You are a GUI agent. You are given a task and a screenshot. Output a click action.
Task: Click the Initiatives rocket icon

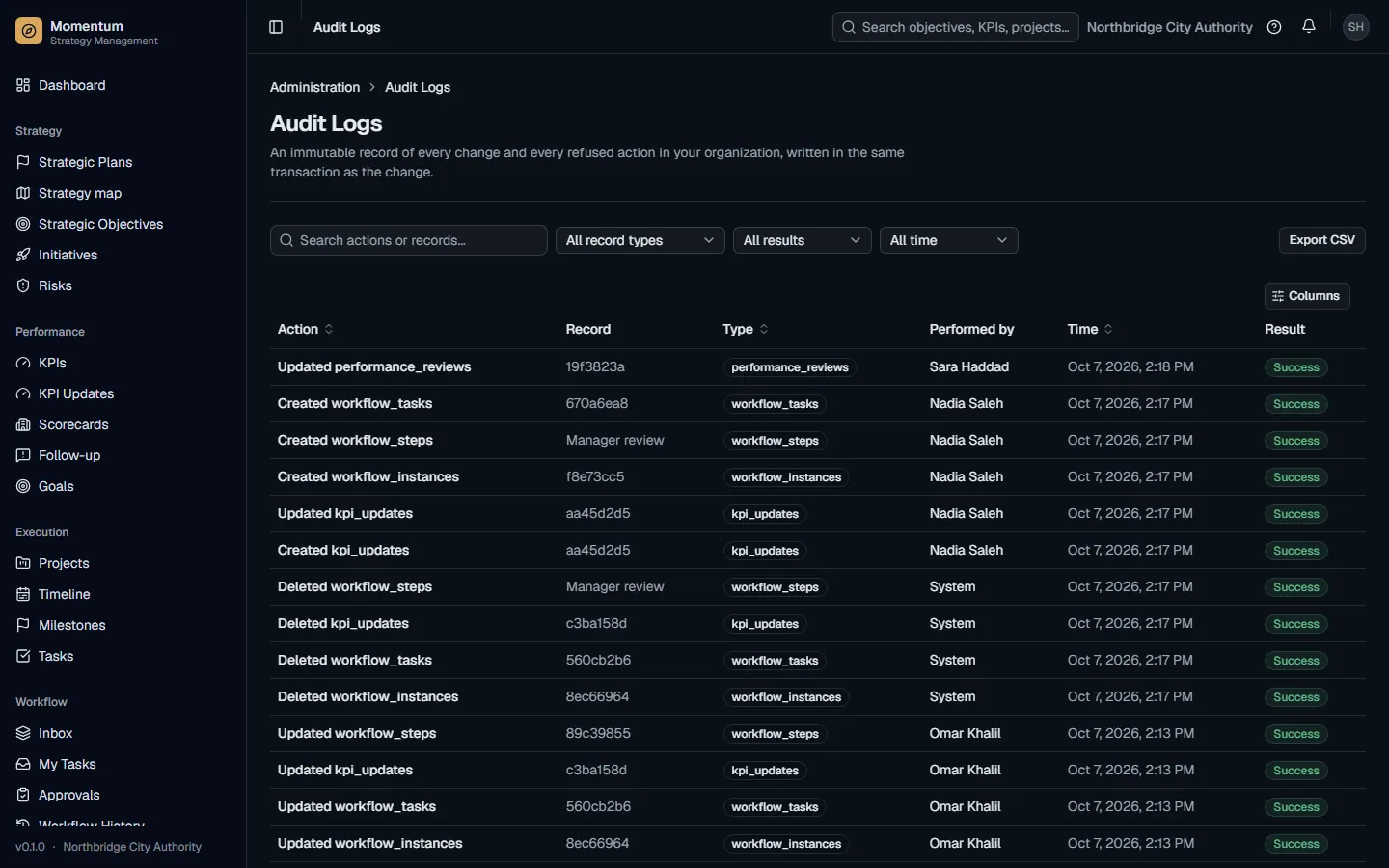click(x=23, y=255)
